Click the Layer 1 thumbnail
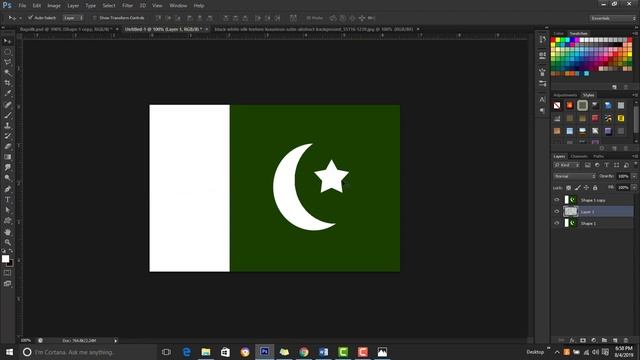This screenshot has width=640, height=360. (x=571, y=211)
